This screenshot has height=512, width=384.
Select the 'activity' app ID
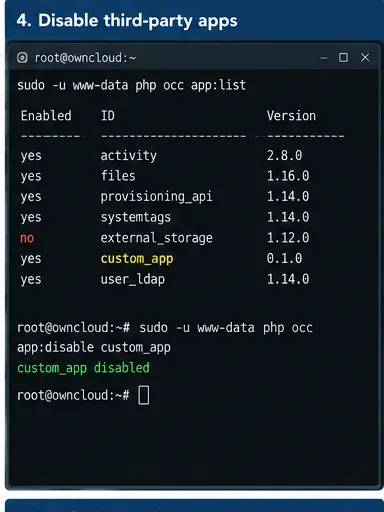(129, 156)
